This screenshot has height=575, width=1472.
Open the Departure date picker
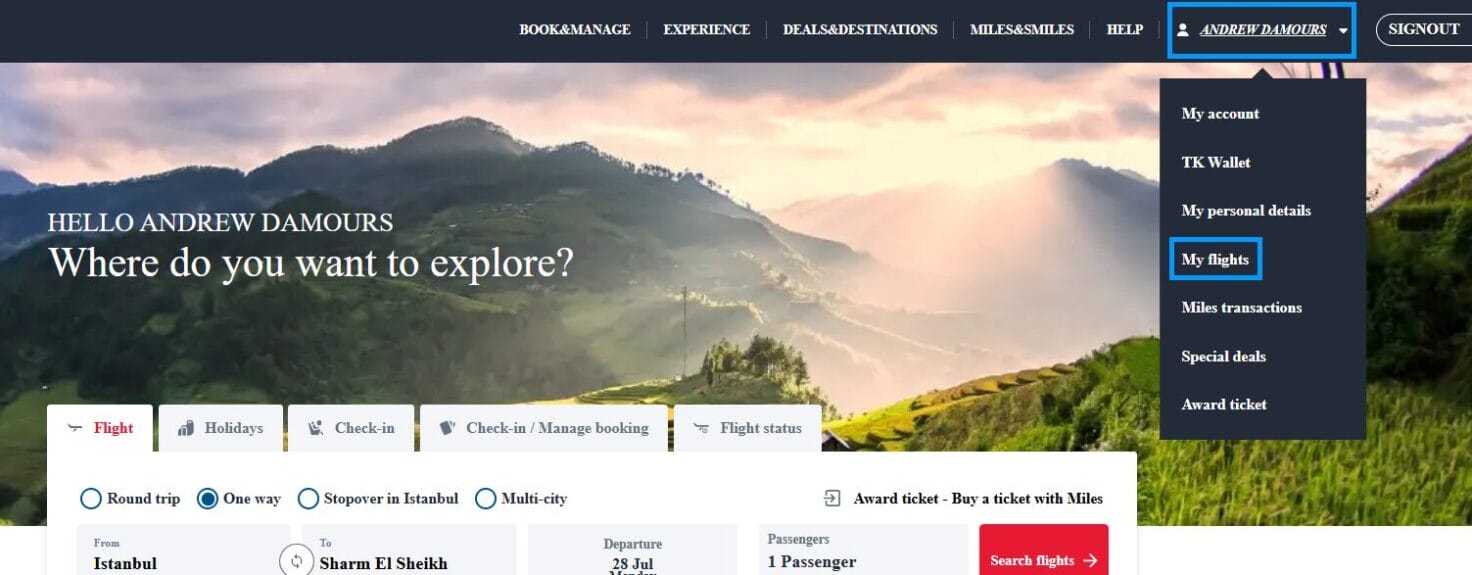(x=632, y=550)
